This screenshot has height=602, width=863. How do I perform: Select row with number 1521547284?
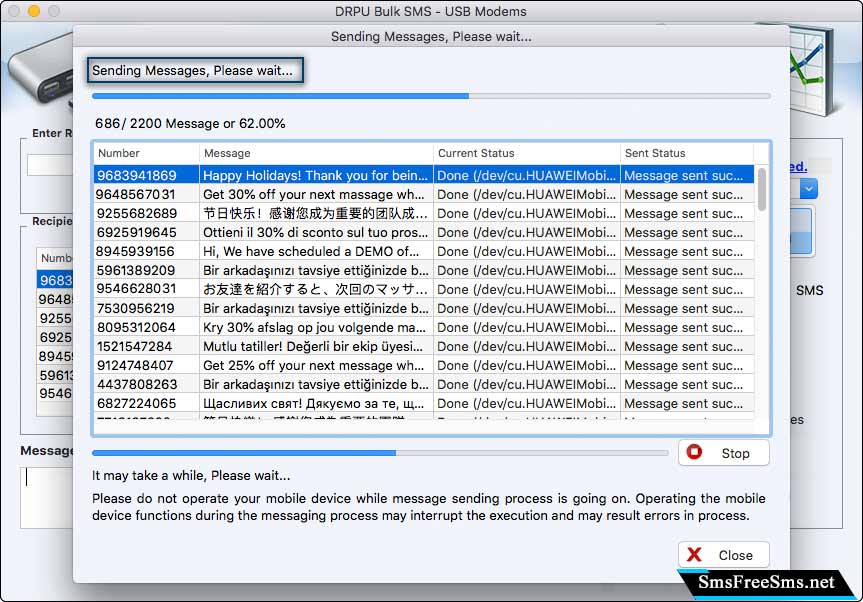pyautogui.click(x=423, y=346)
